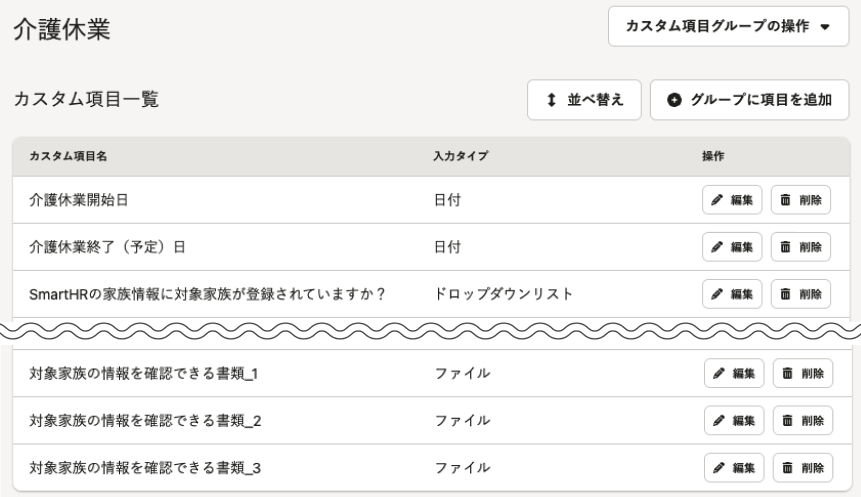Click trash icon for 介護休業終了（予定）日
This screenshot has height=497, width=861.
[x=785, y=247]
